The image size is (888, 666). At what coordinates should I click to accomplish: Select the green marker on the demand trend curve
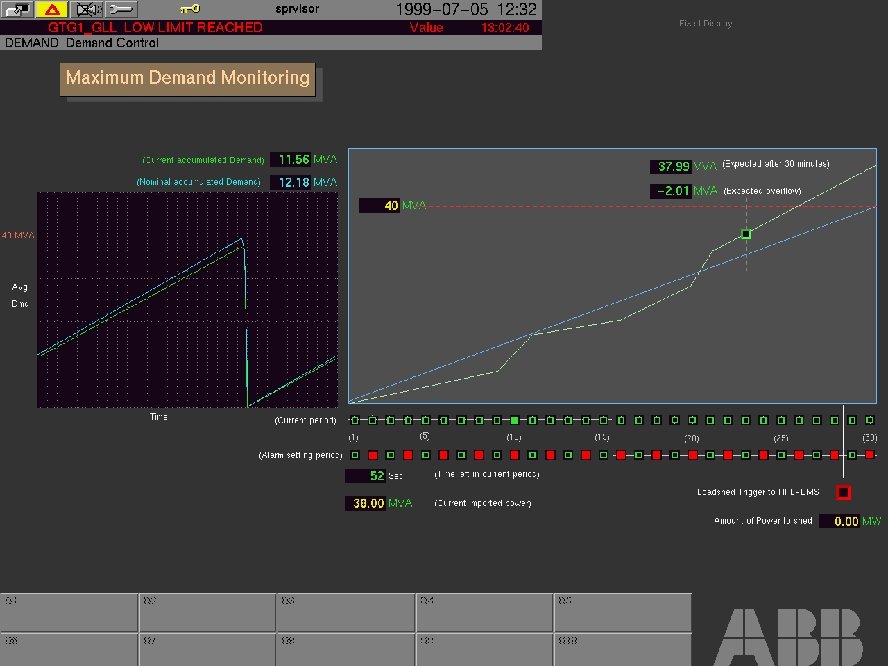[746, 233]
